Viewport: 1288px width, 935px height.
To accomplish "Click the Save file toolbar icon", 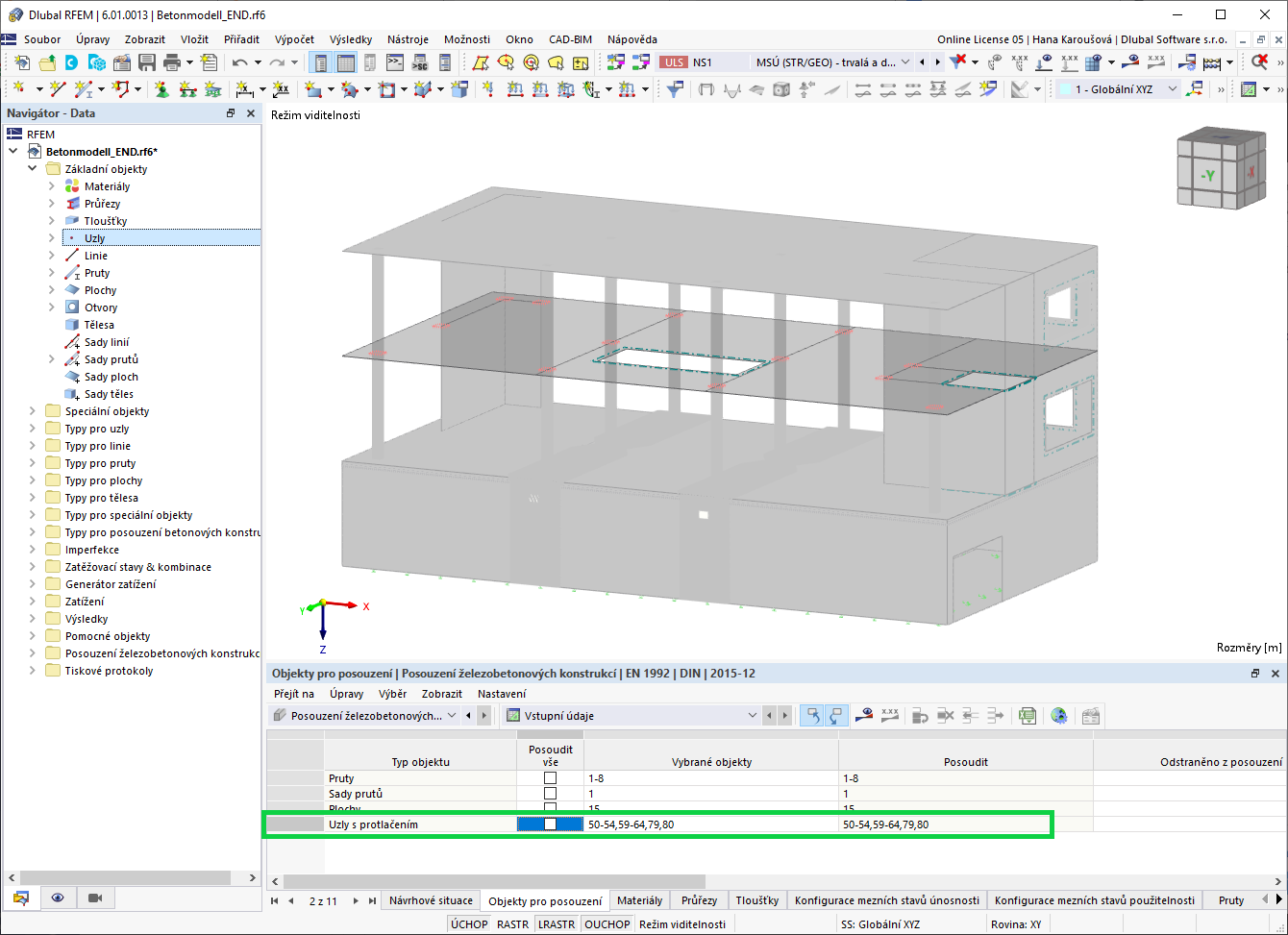I will 147,62.
